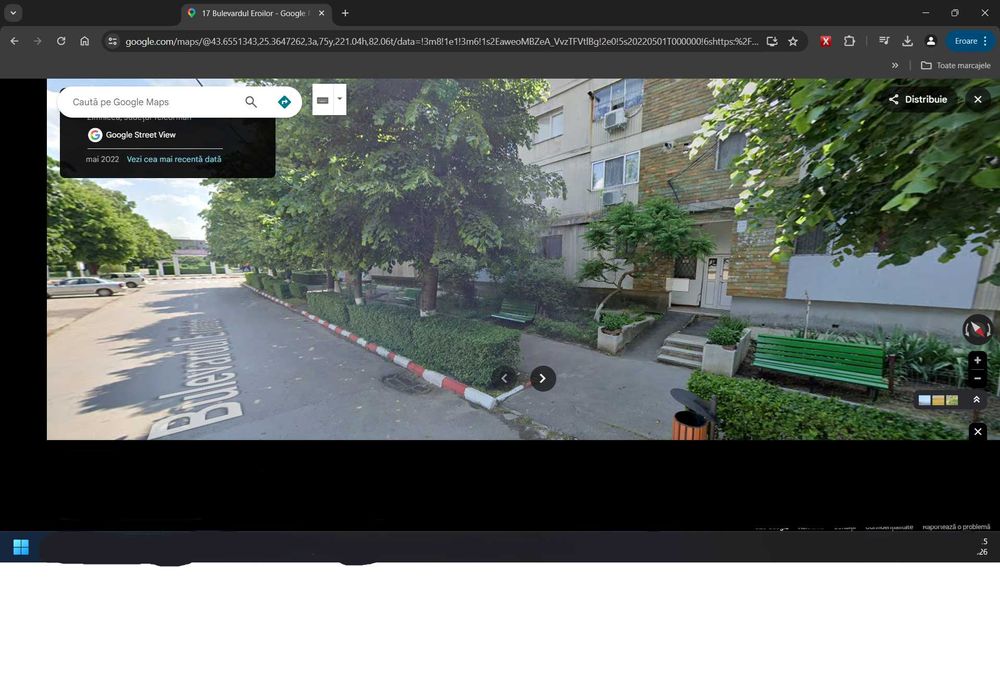Click the Maps search magnifier
This screenshot has height=676, width=1000.
coord(251,102)
